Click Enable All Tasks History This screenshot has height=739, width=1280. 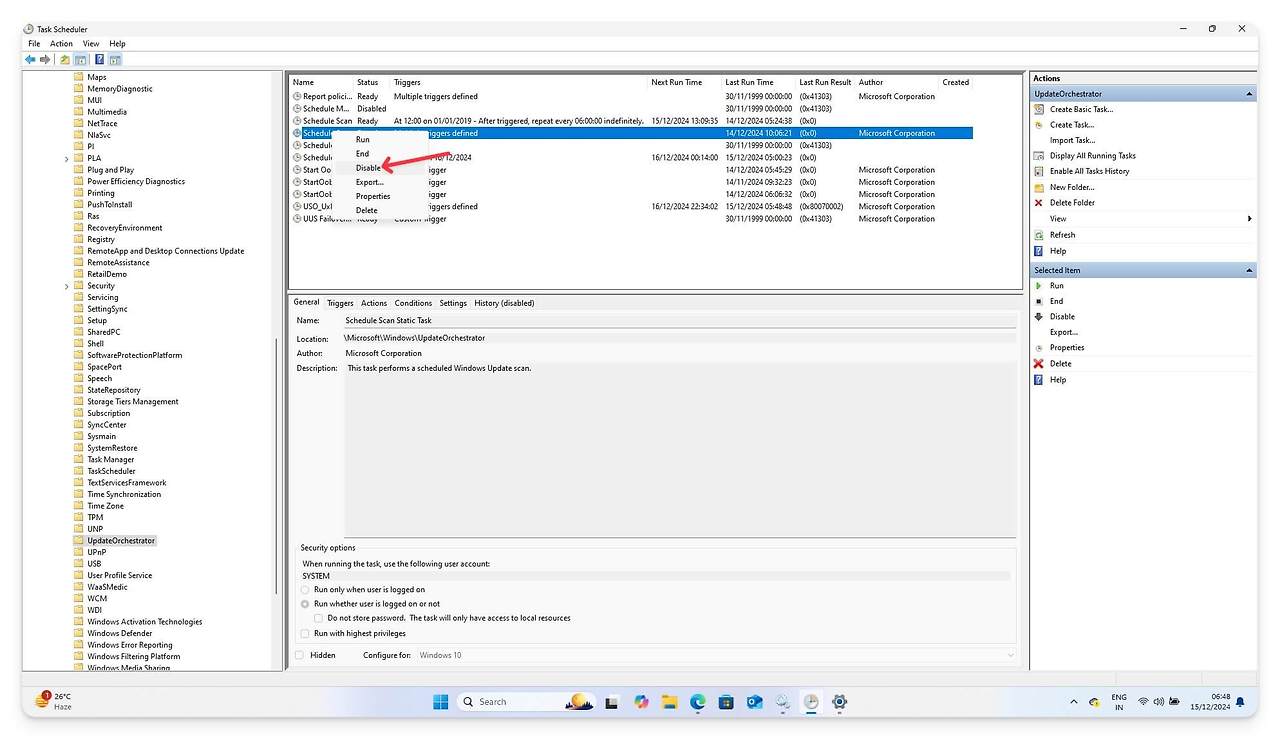1089,171
